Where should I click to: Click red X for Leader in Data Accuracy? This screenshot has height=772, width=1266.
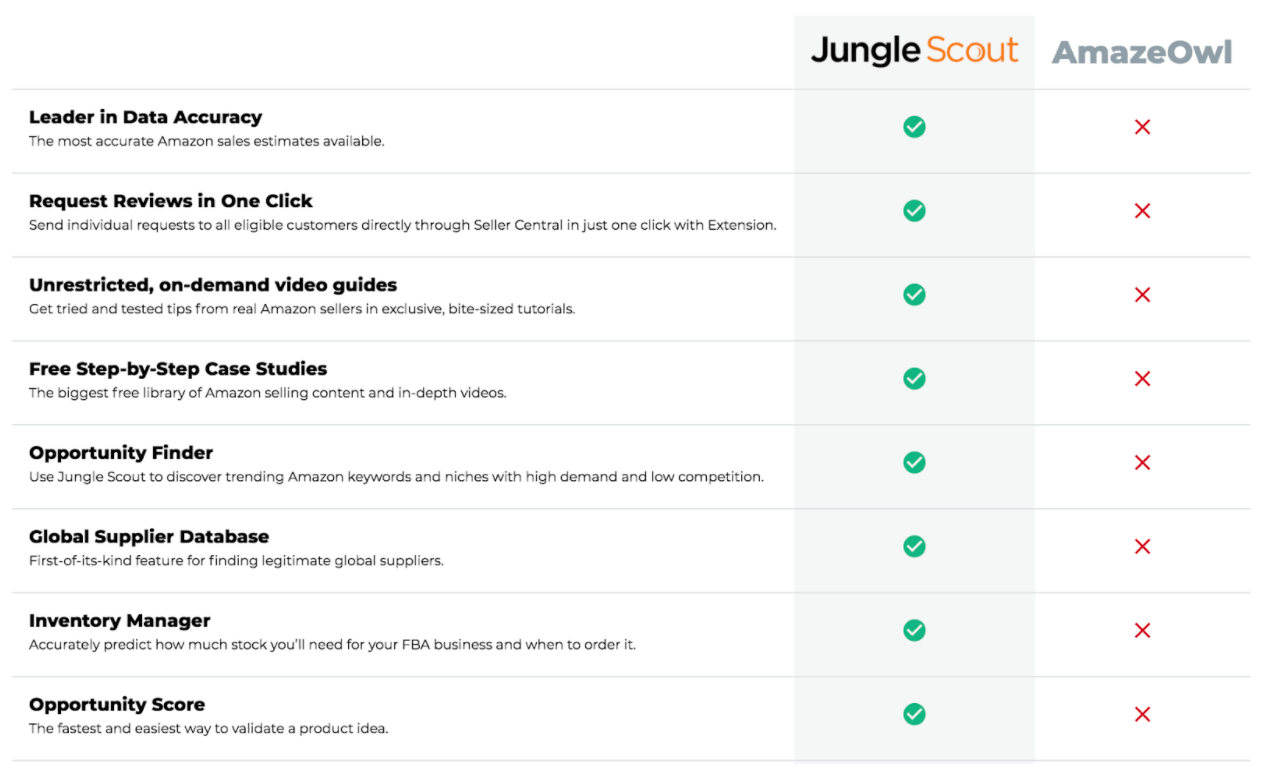click(1142, 127)
